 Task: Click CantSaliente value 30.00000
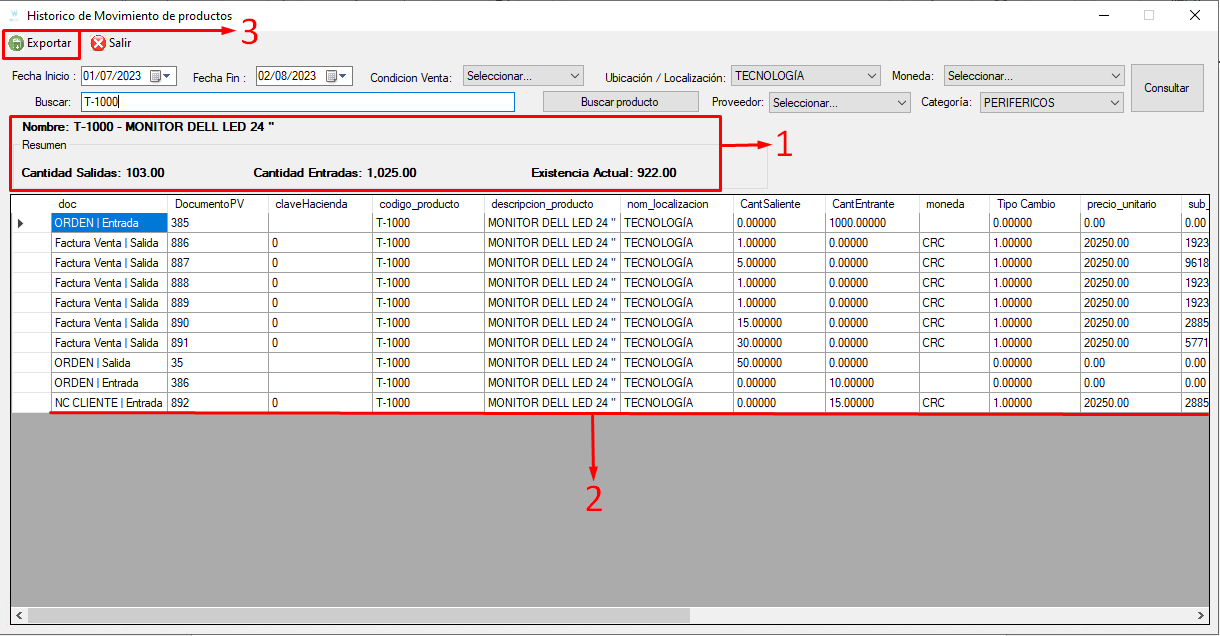click(778, 343)
